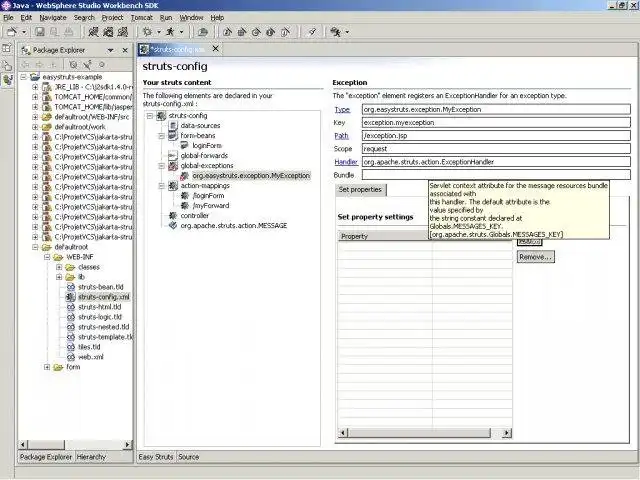Select /loginForm under action-mappings
The image size is (640, 480).
tap(208, 196)
